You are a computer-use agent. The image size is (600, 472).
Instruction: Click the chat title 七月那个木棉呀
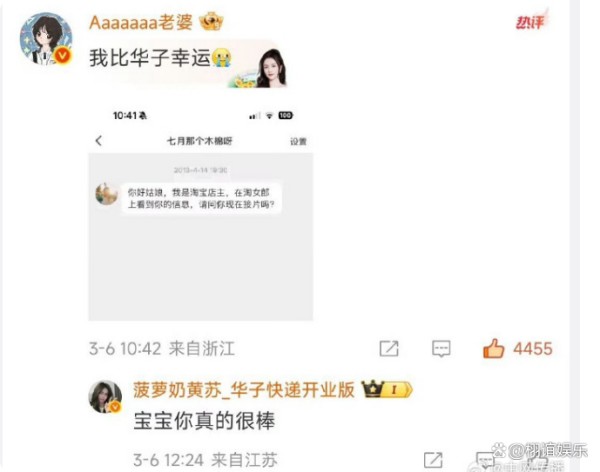(x=200, y=141)
